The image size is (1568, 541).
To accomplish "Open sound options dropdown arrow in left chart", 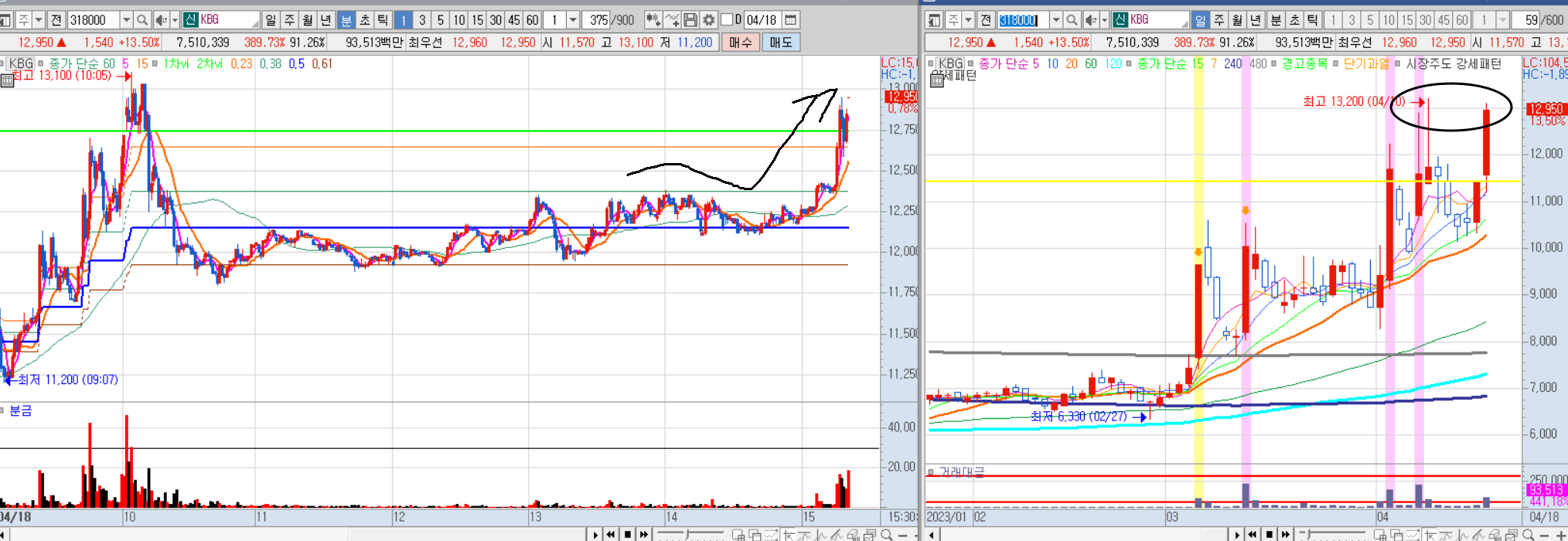I will click(175, 20).
